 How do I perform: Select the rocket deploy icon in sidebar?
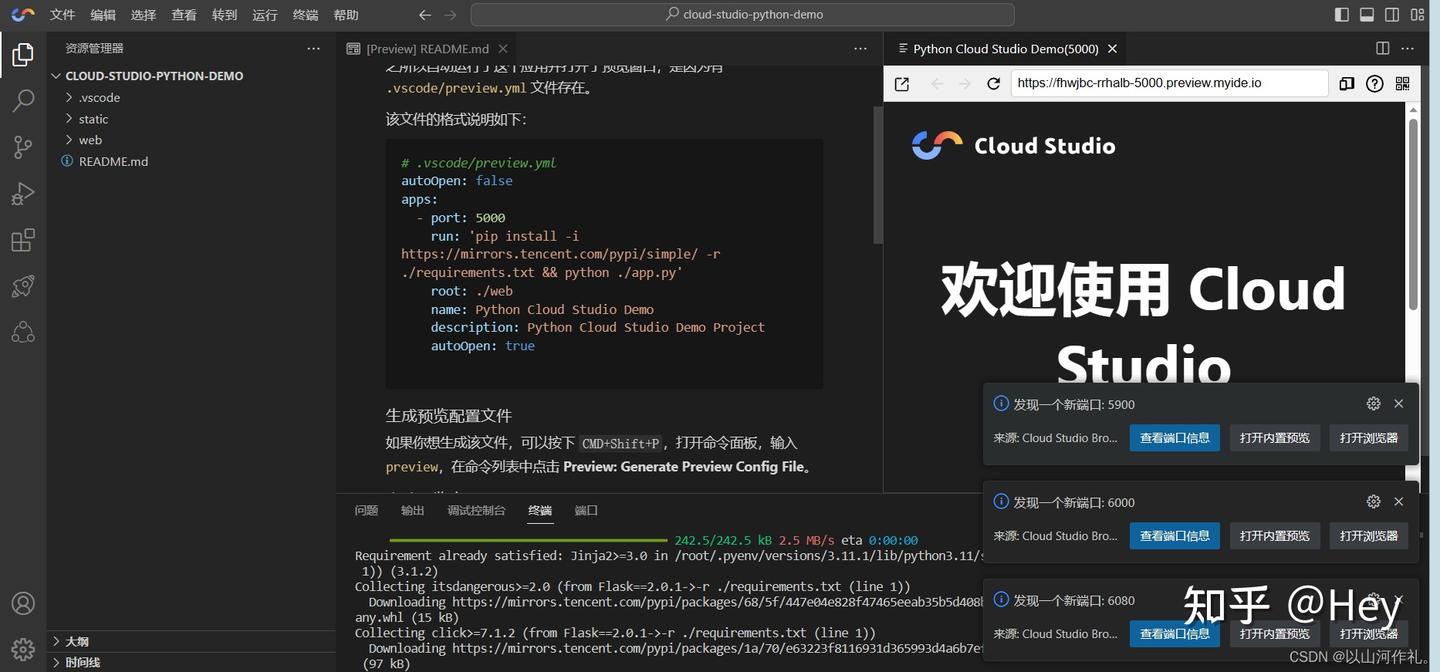click(x=22, y=286)
